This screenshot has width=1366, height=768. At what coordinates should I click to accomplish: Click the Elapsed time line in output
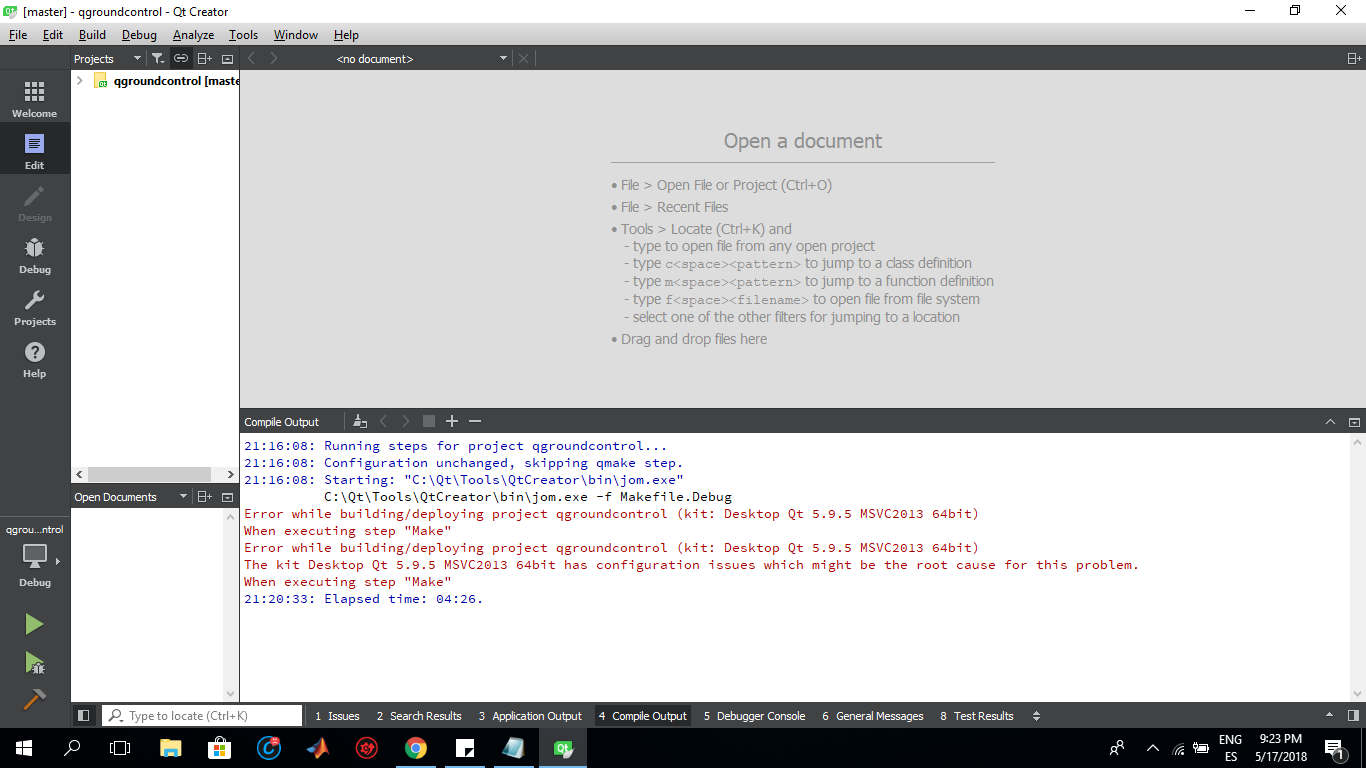(x=364, y=599)
